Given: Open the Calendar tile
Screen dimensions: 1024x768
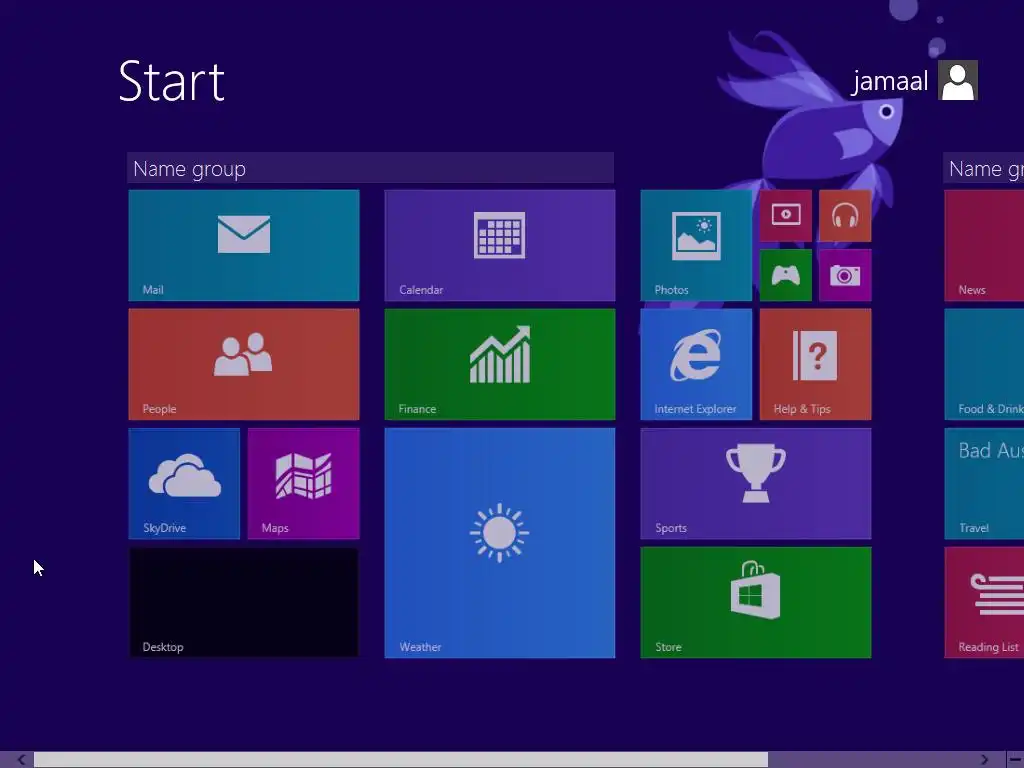Looking at the screenshot, I should click(500, 246).
